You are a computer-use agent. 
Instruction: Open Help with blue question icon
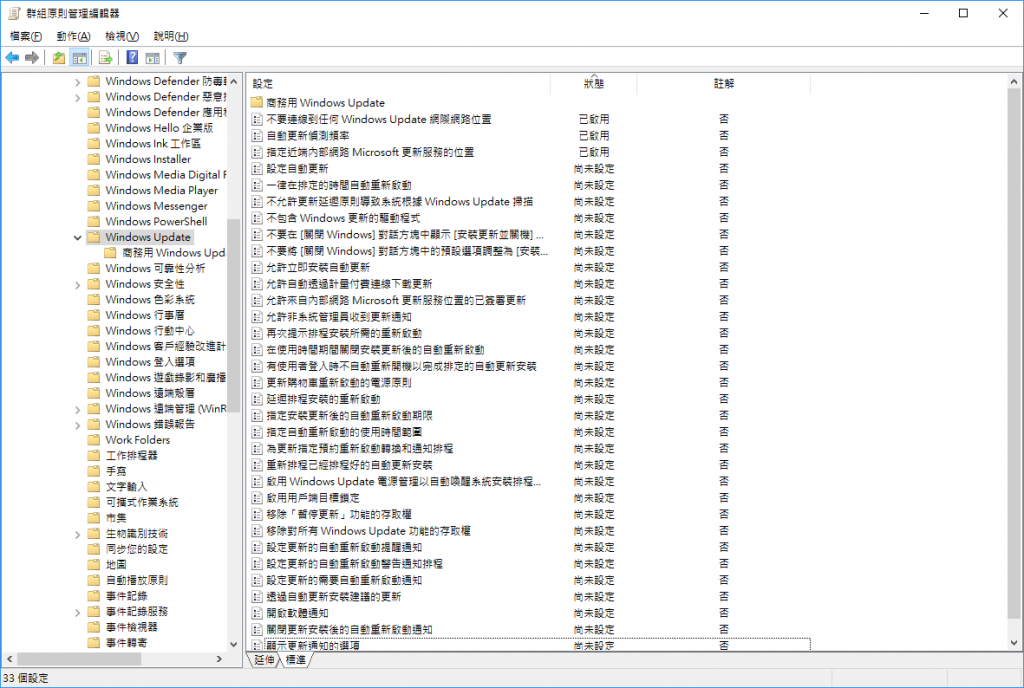tap(132, 57)
